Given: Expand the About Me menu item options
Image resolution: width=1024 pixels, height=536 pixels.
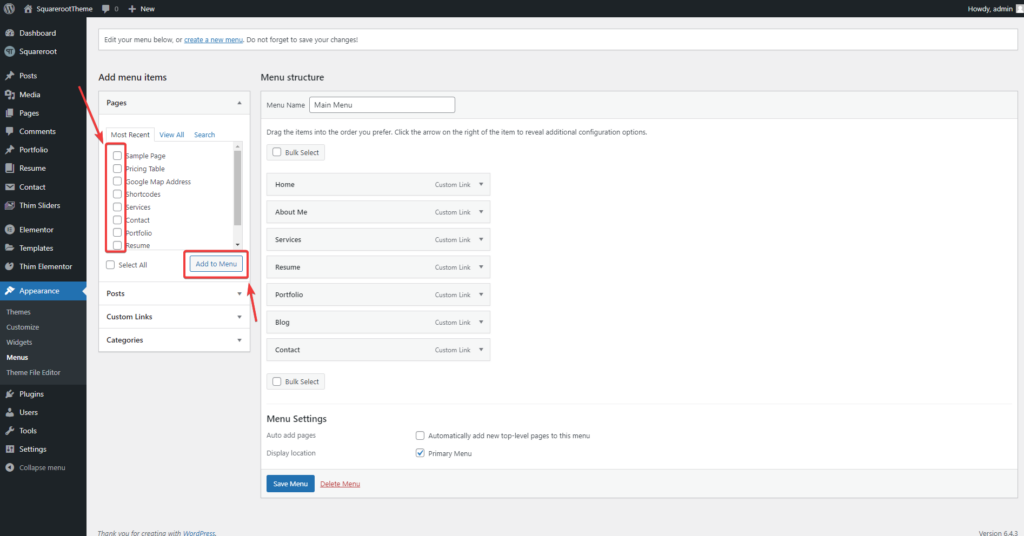Looking at the screenshot, I should click(481, 212).
